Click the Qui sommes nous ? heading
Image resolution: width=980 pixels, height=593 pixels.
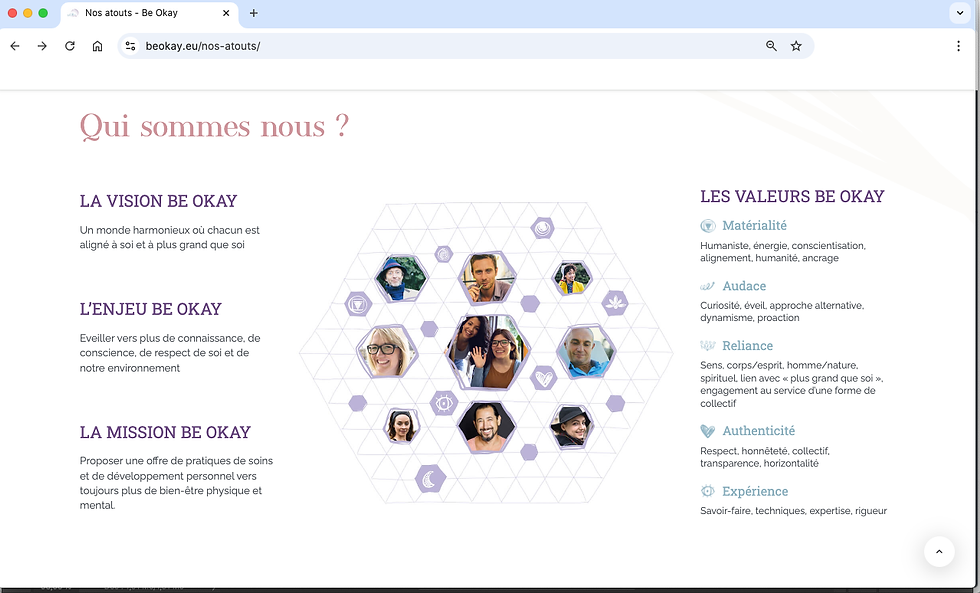click(214, 126)
